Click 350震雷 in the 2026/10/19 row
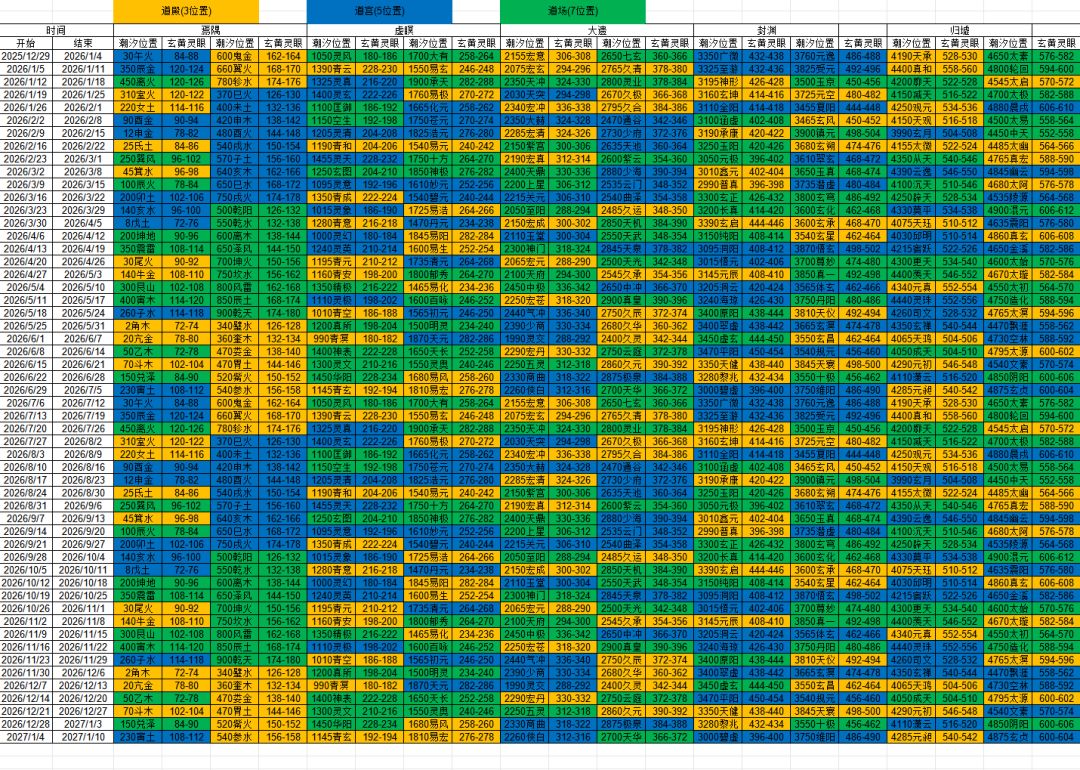This screenshot has height=770, width=1080. [x=138, y=596]
